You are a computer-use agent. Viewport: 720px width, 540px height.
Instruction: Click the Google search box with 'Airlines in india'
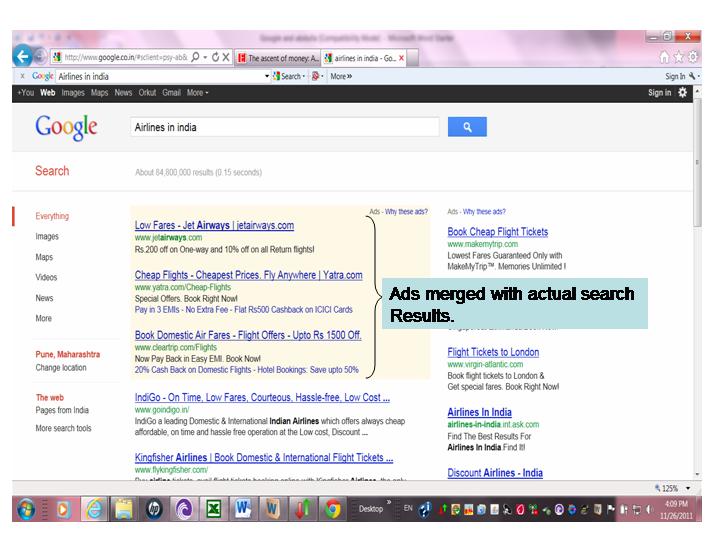click(x=285, y=127)
